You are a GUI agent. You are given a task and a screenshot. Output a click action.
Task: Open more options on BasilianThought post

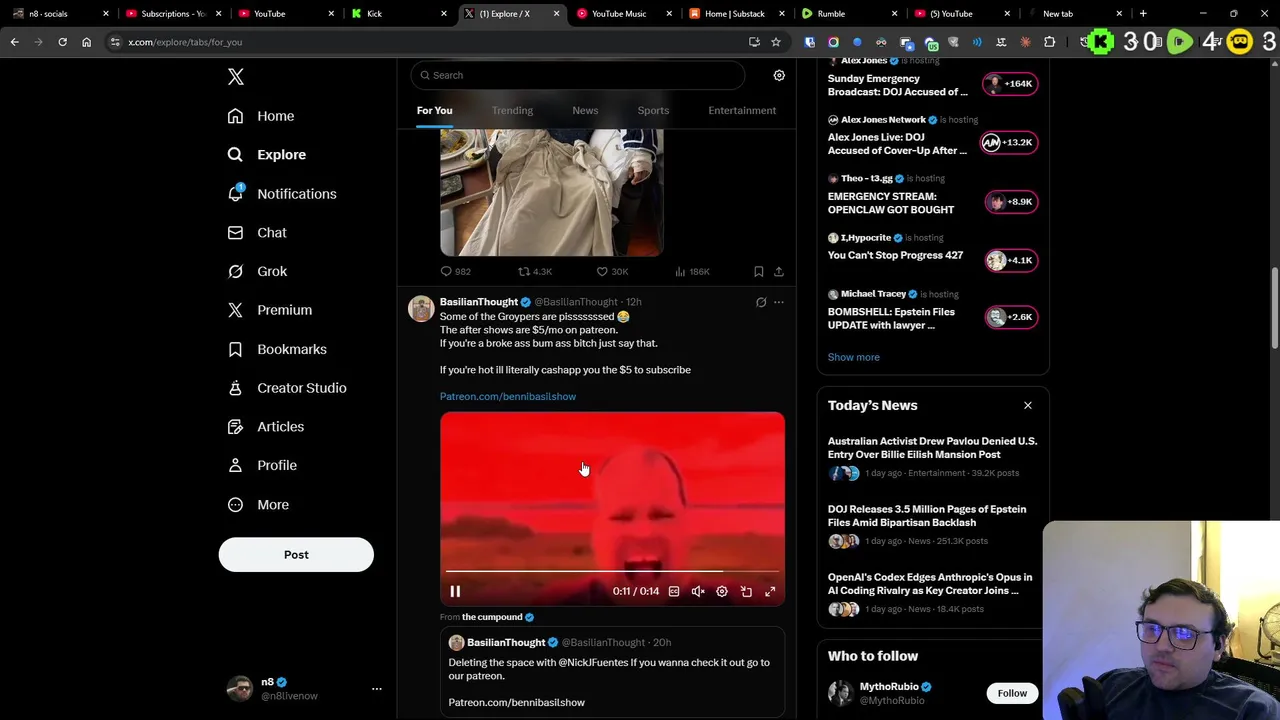(x=779, y=302)
